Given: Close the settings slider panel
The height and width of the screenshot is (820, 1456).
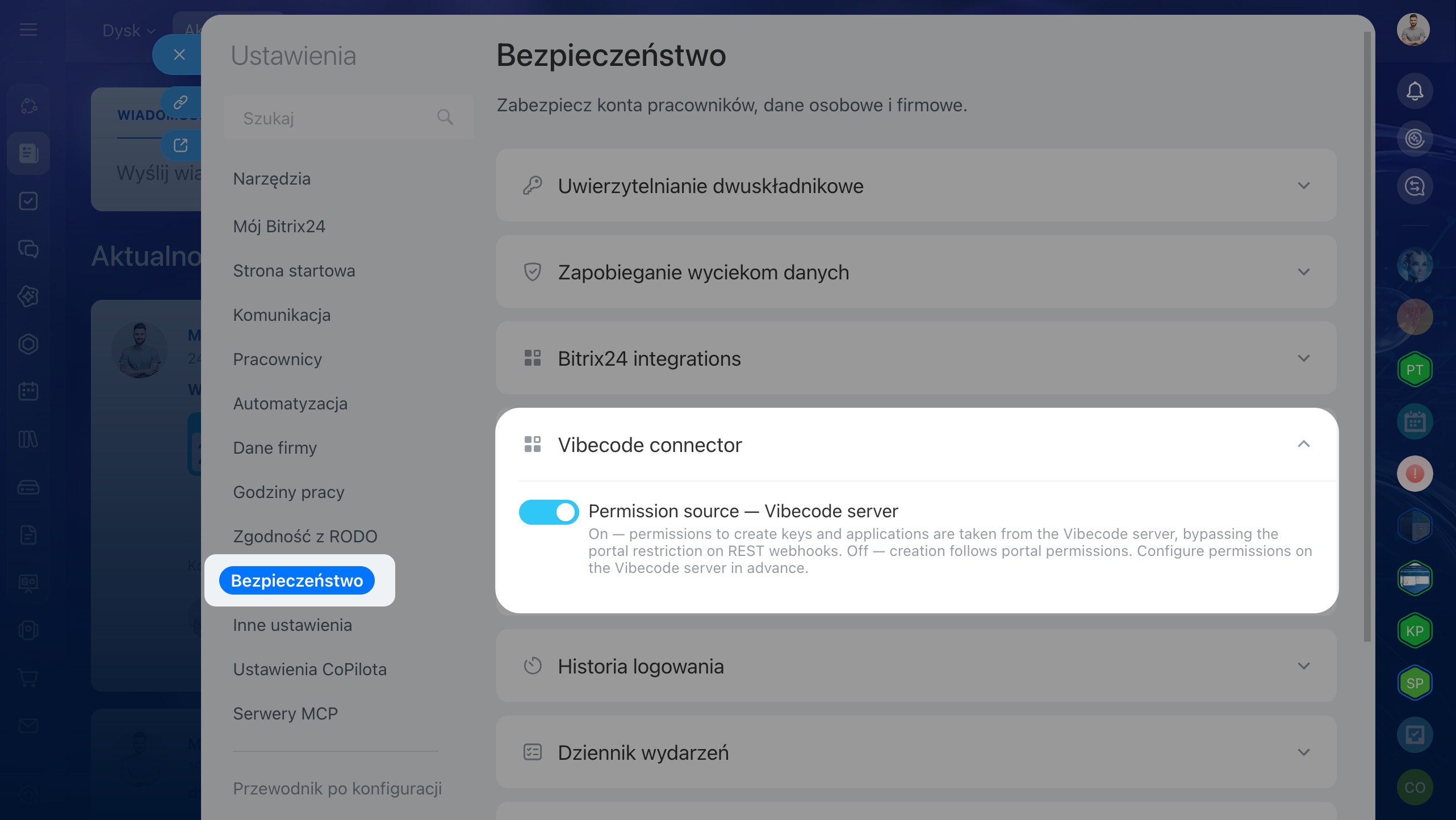Looking at the screenshot, I should tap(179, 55).
